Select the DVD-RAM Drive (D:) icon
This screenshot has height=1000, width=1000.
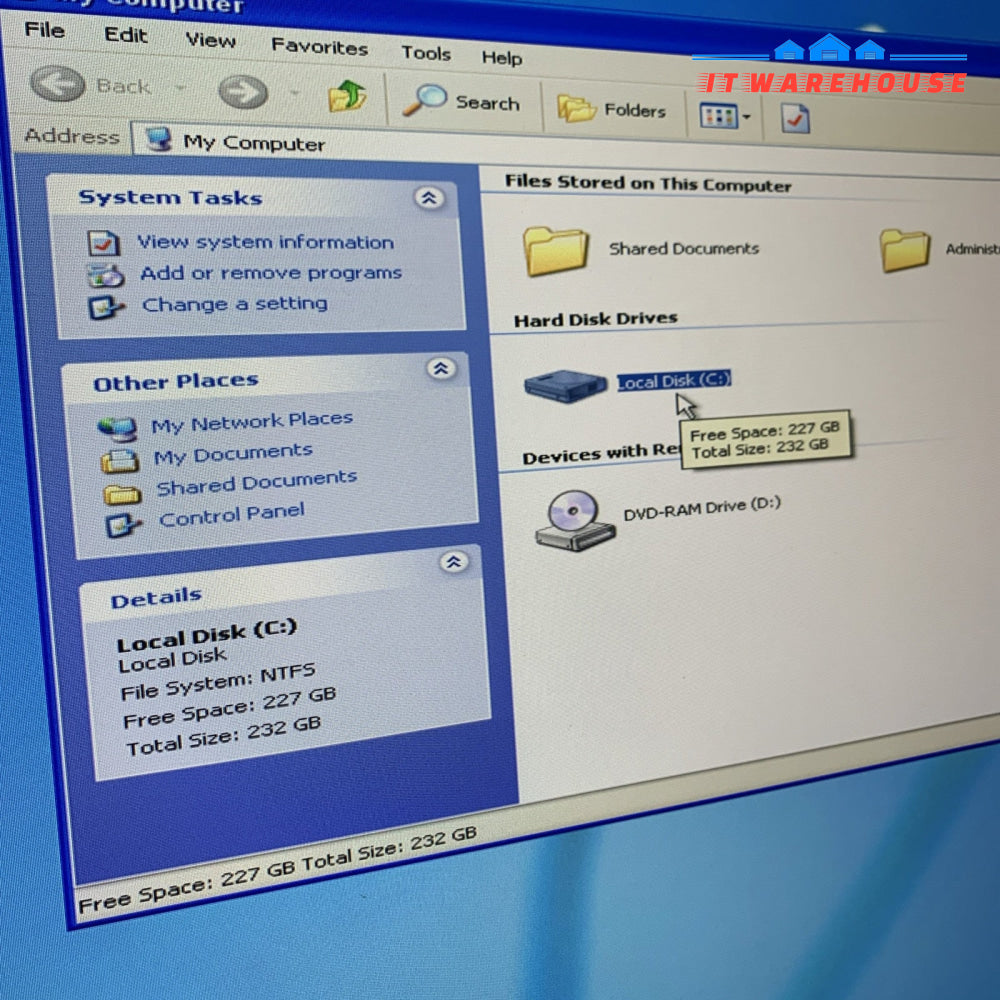pyautogui.click(x=575, y=520)
